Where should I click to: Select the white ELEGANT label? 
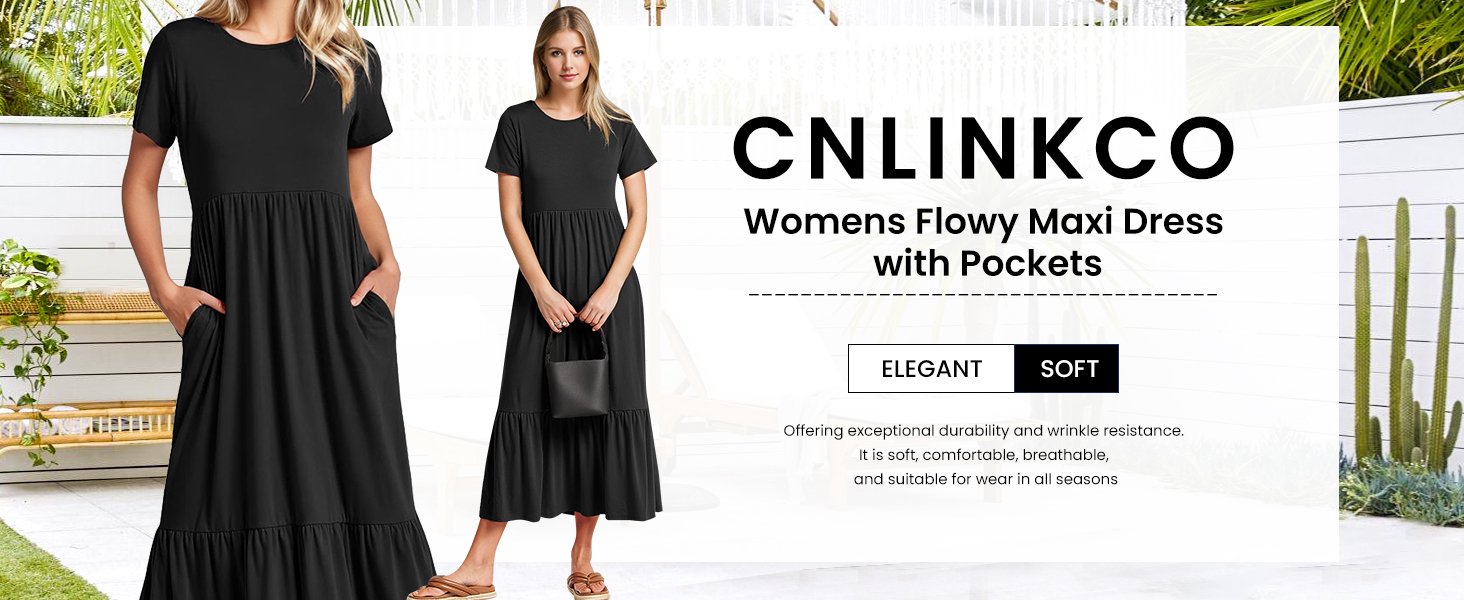click(x=931, y=368)
